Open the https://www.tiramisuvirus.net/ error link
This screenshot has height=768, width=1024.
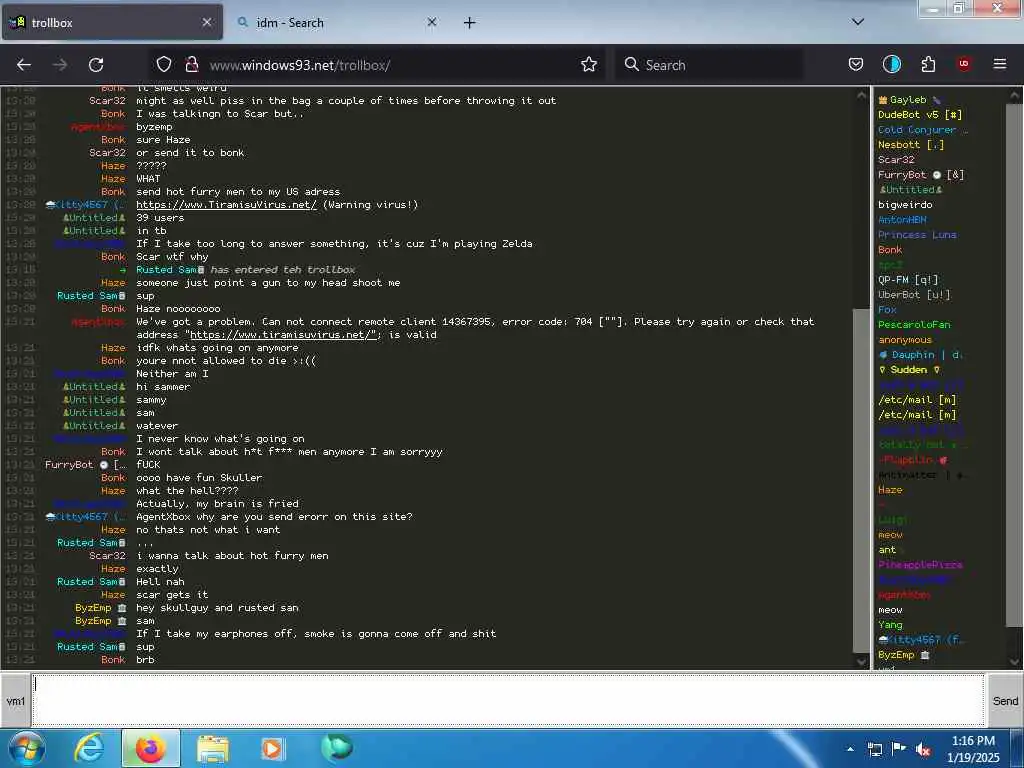[281, 334]
